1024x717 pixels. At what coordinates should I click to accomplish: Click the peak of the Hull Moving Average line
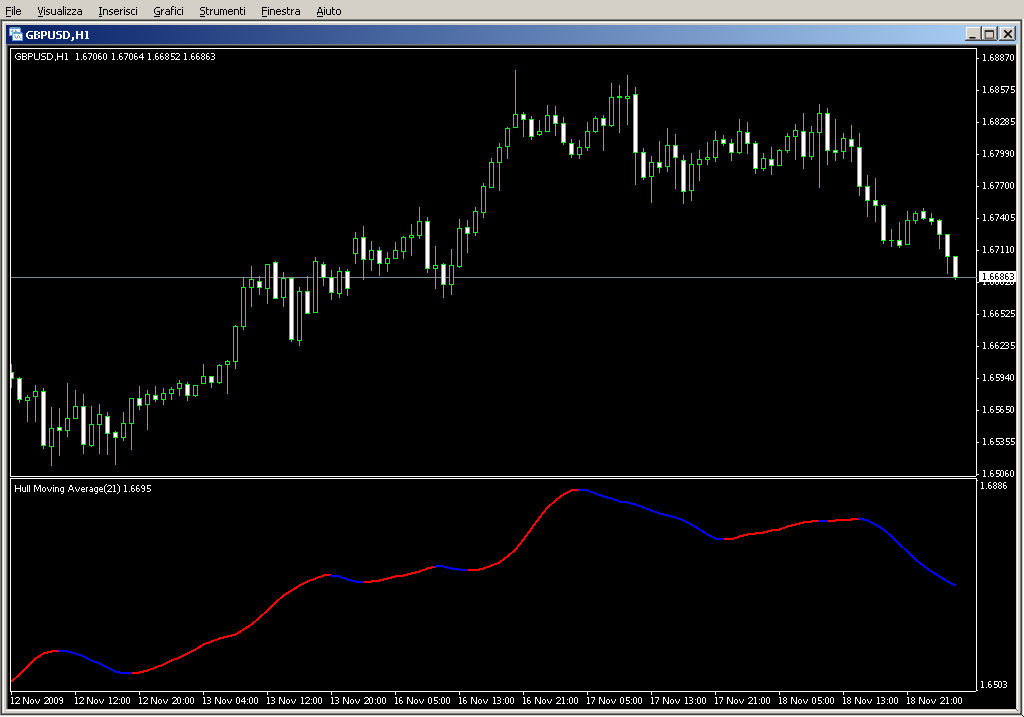tap(577, 489)
